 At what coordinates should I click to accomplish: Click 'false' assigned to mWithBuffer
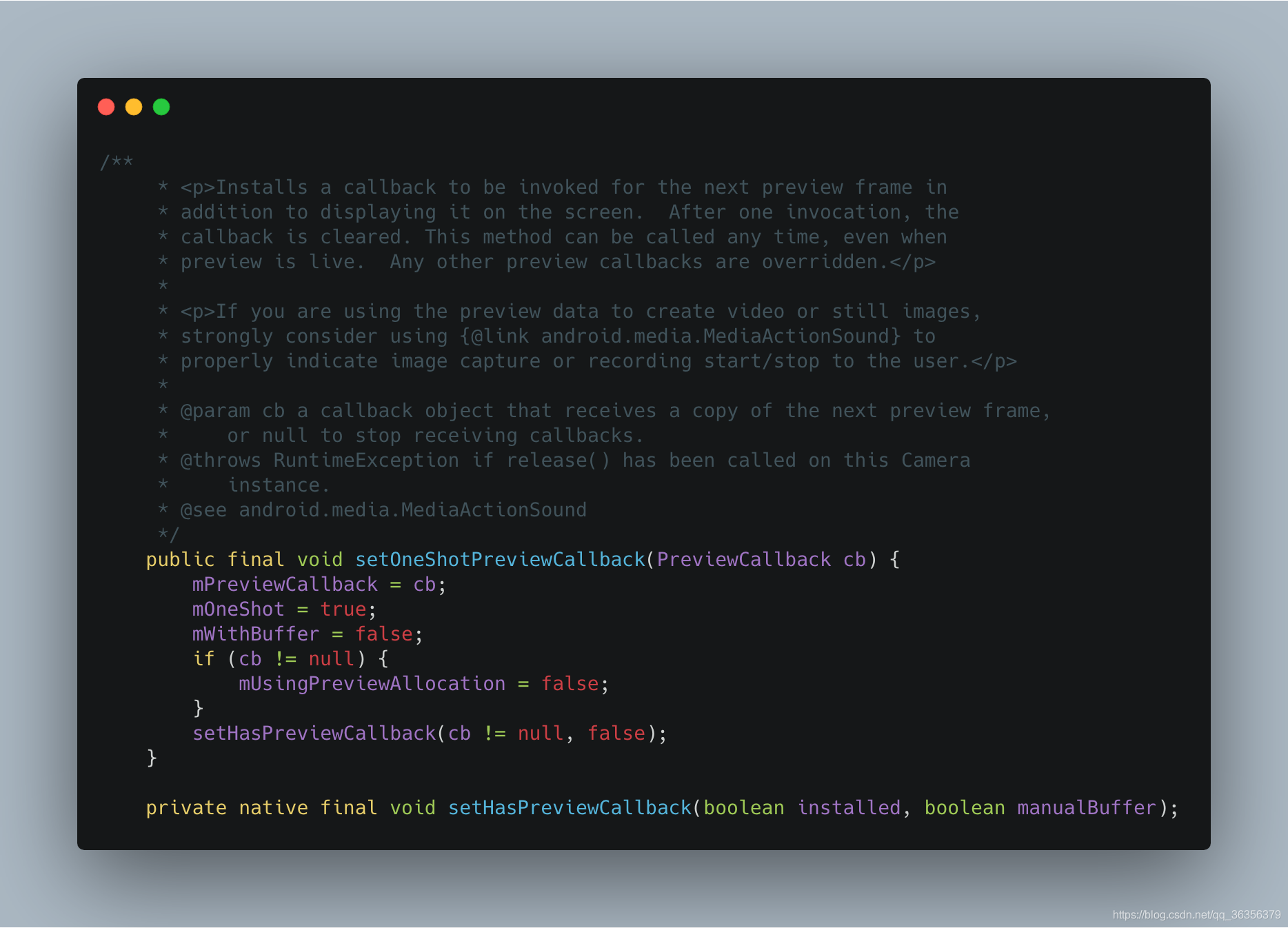pos(383,634)
